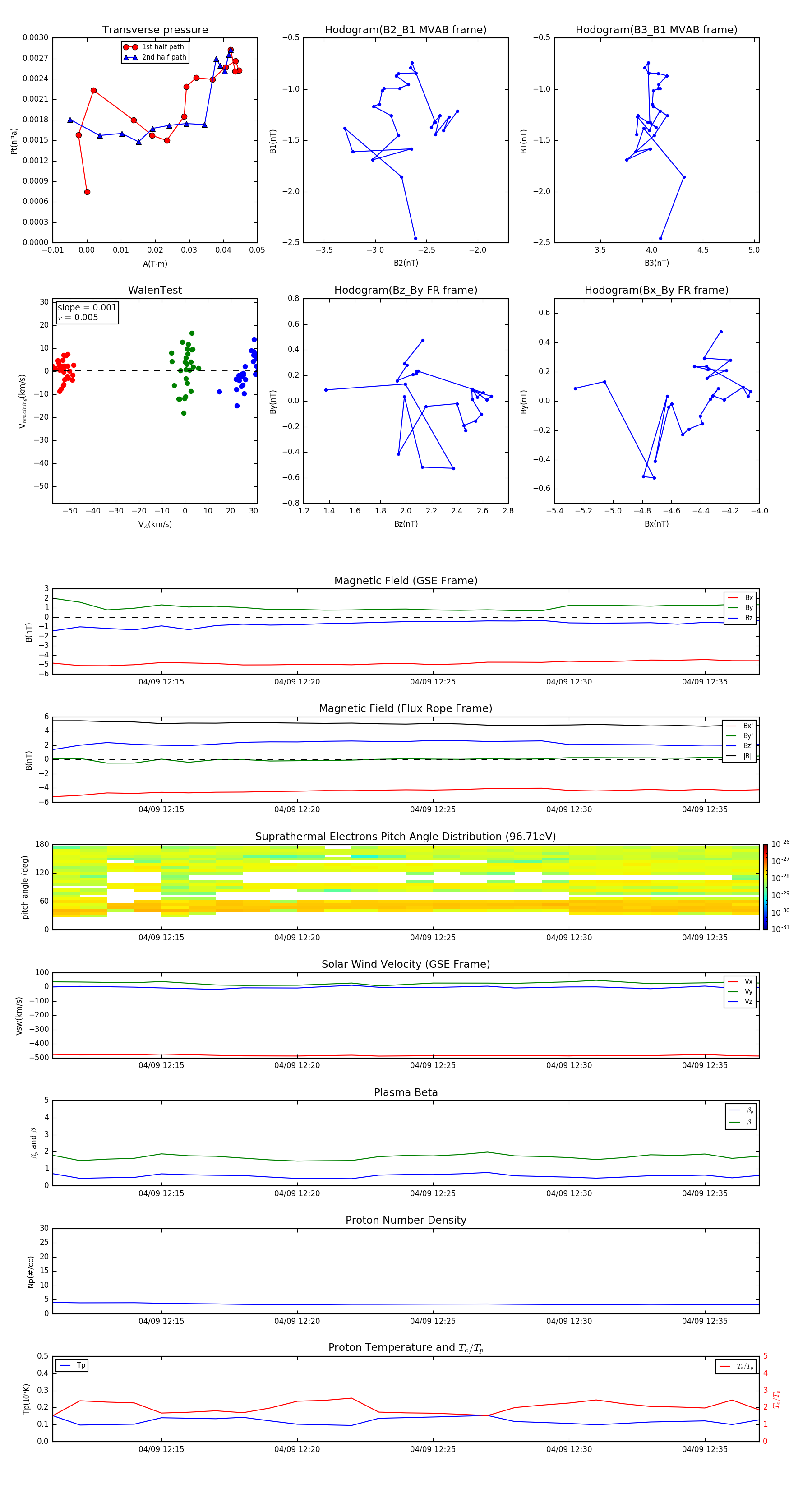This screenshot has width=812, height=1489.
Task: Click the 'B3(nT)' x-axis label
Action: pos(656,263)
